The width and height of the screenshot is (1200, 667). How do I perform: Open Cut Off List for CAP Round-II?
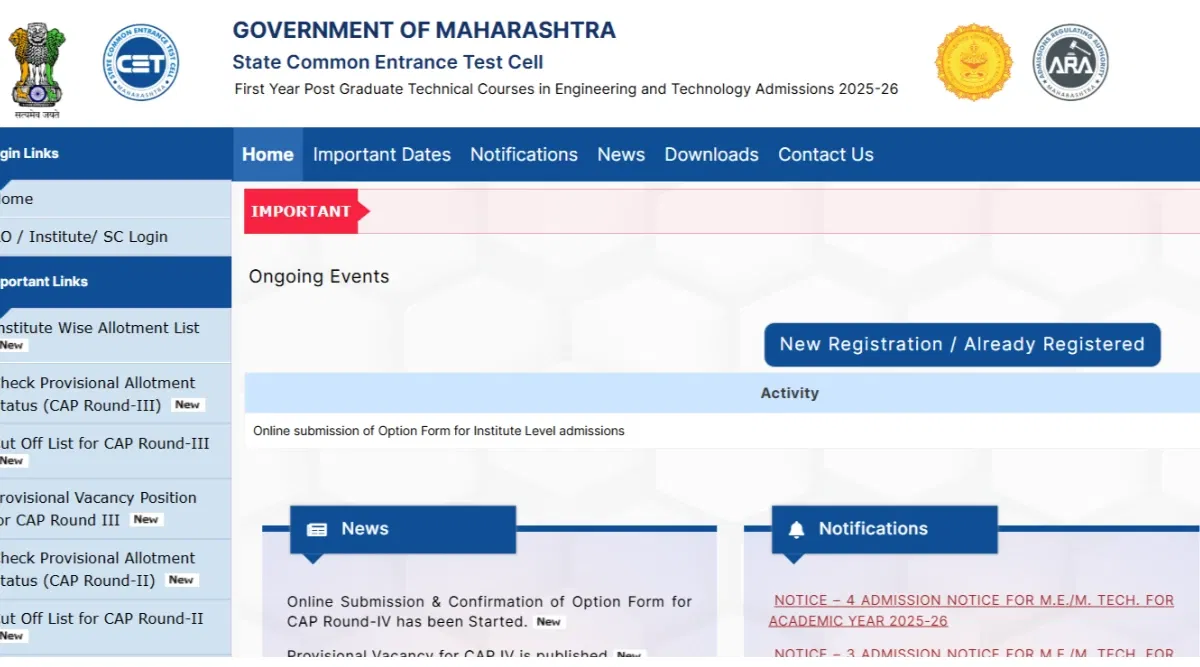(x=115, y=627)
